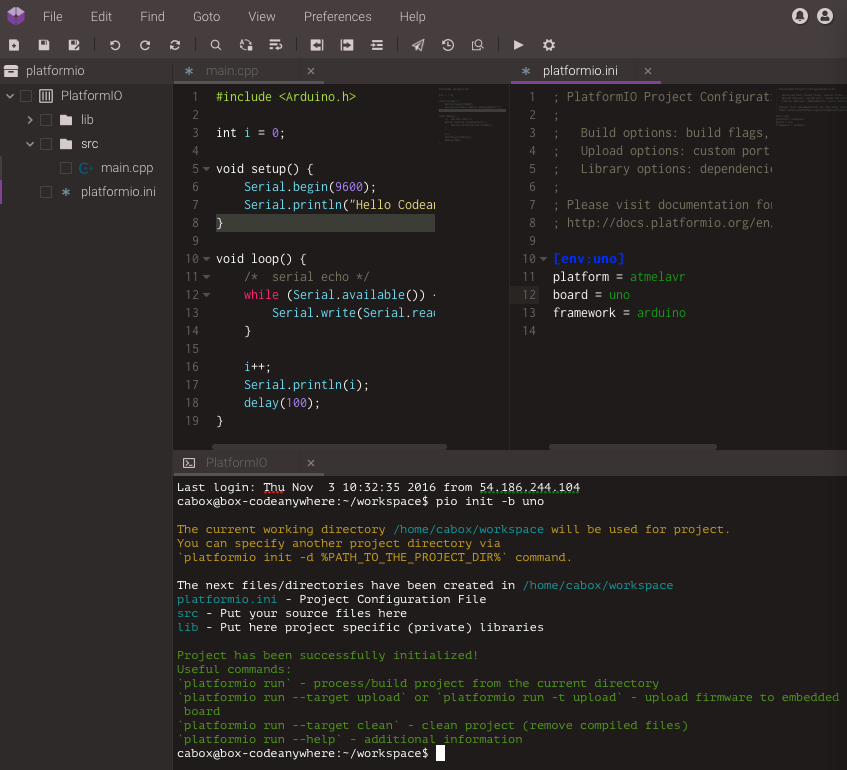Save the current file using the floppy icon
Image resolution: width=847 pixels, height=770 pixels.
[x=44, y=45]
